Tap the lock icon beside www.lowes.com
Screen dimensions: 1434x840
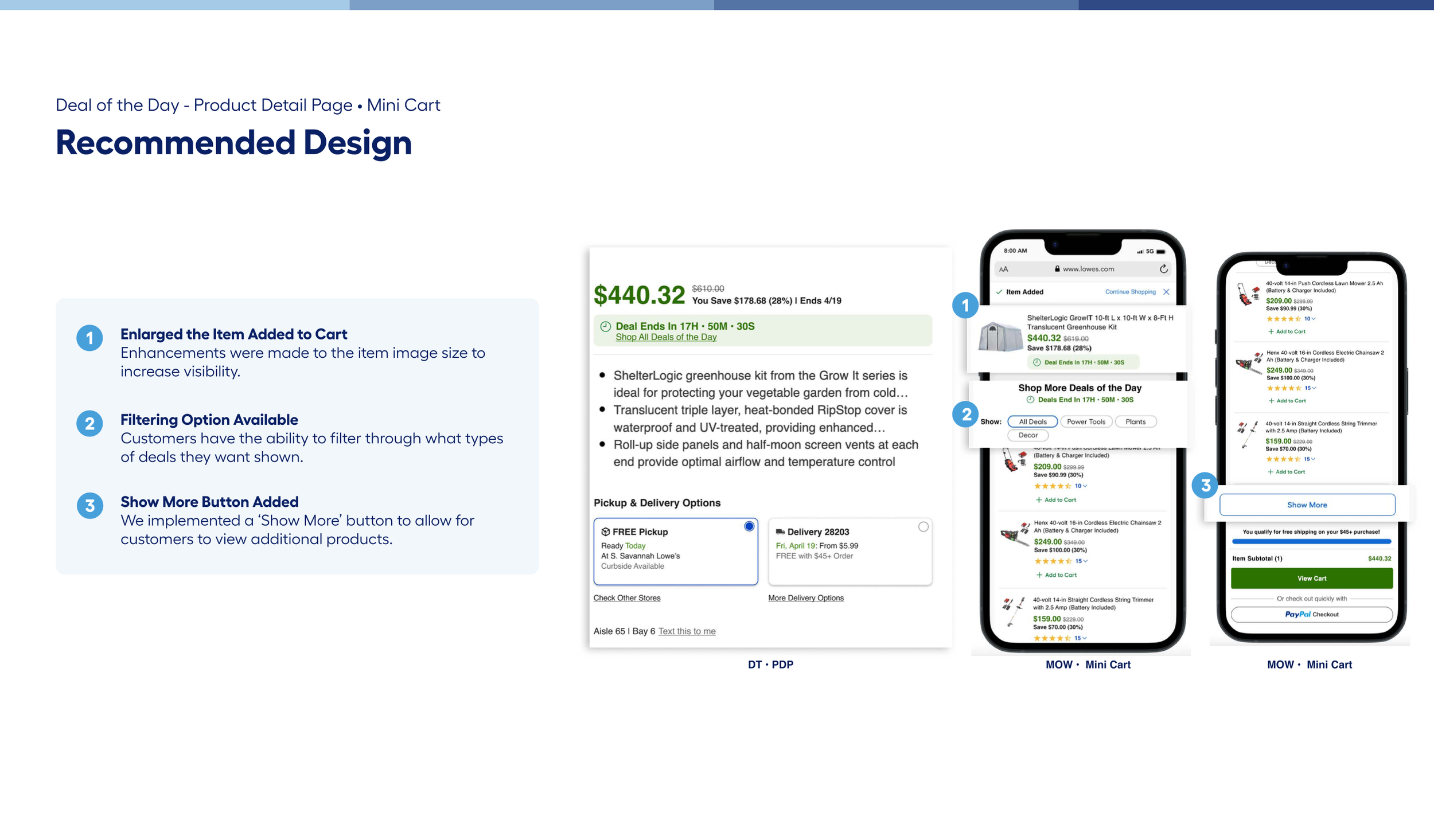click(1057, 268)
